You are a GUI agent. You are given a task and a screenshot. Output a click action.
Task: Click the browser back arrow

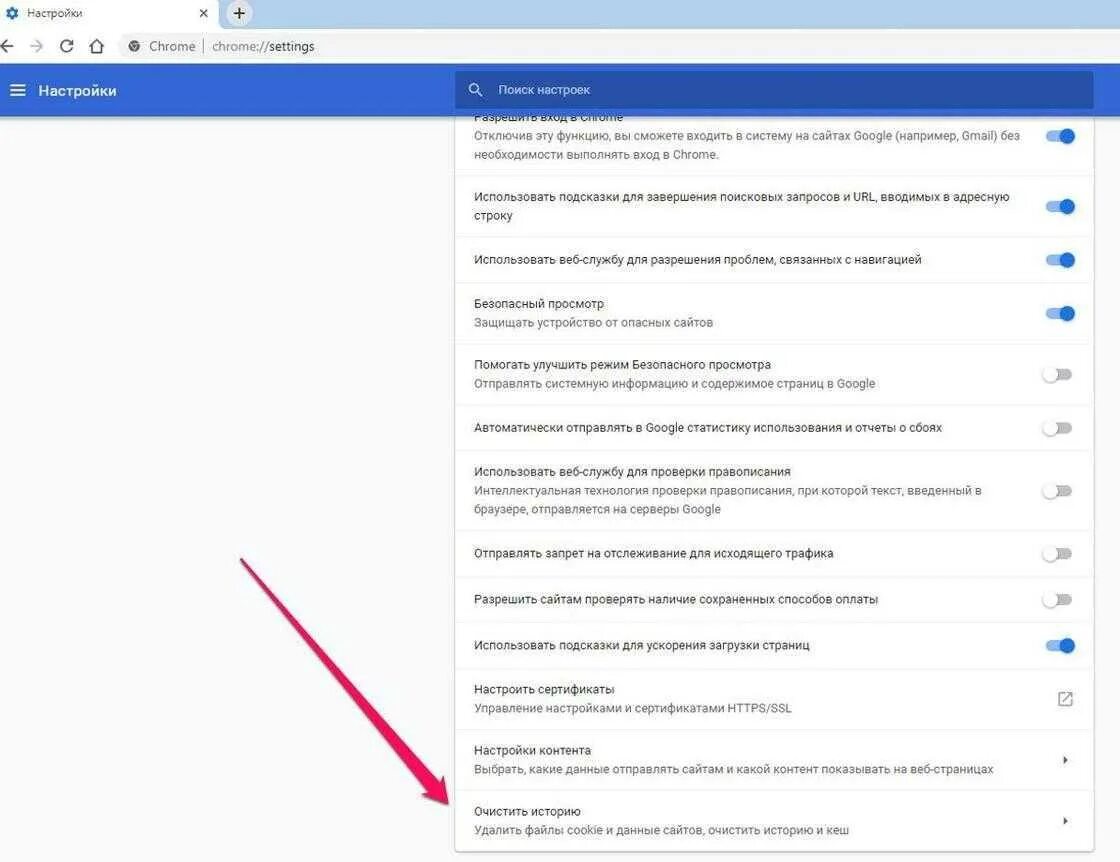[7, 46]
